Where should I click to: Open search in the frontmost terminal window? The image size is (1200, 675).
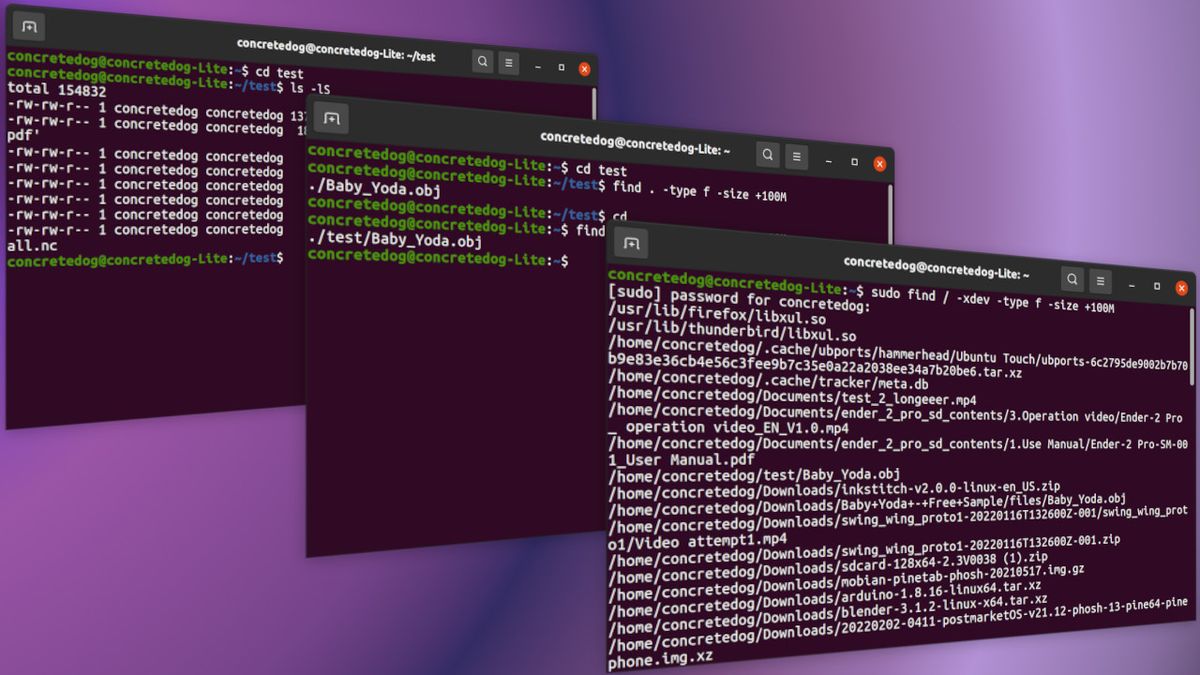click(x=1073, y=280)
